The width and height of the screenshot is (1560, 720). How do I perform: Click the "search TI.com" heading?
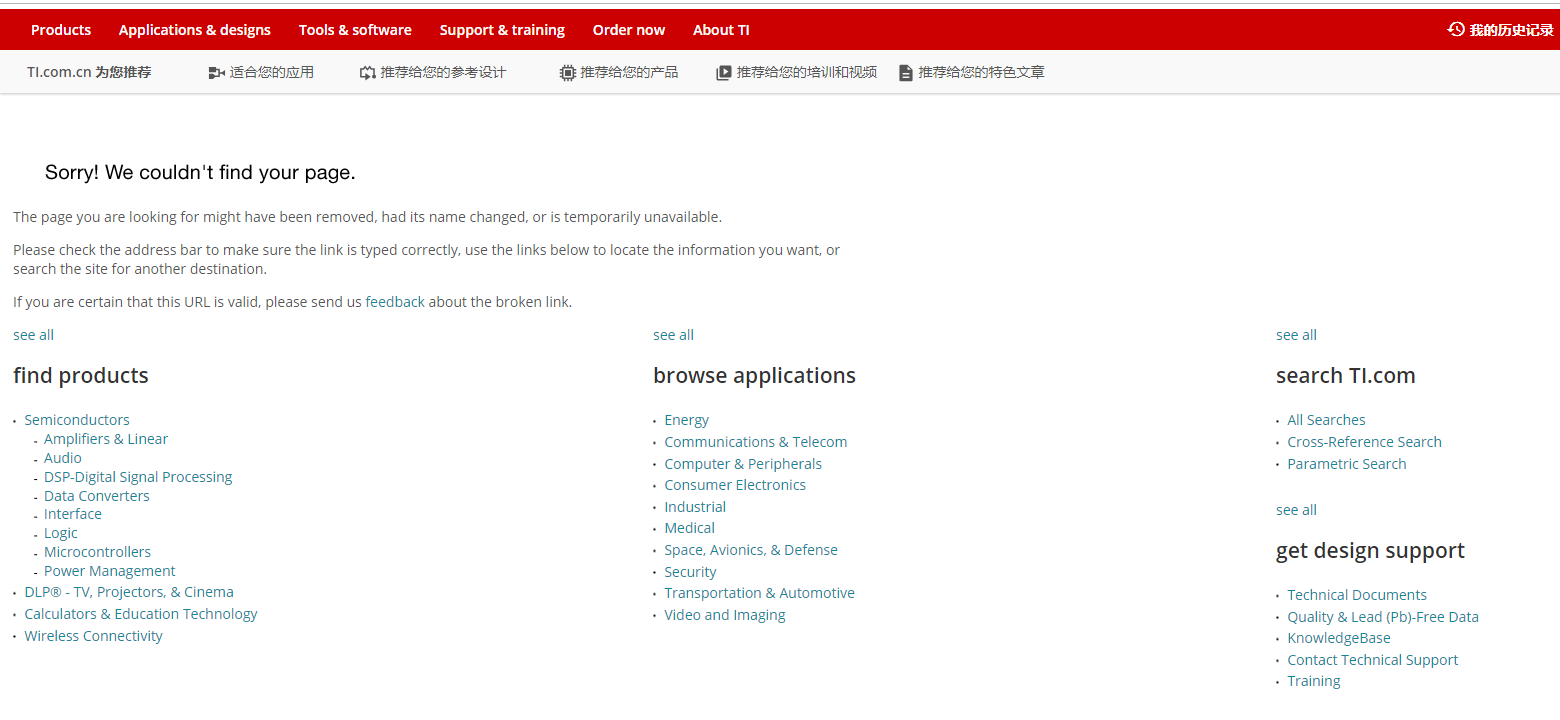point(1346,376)
